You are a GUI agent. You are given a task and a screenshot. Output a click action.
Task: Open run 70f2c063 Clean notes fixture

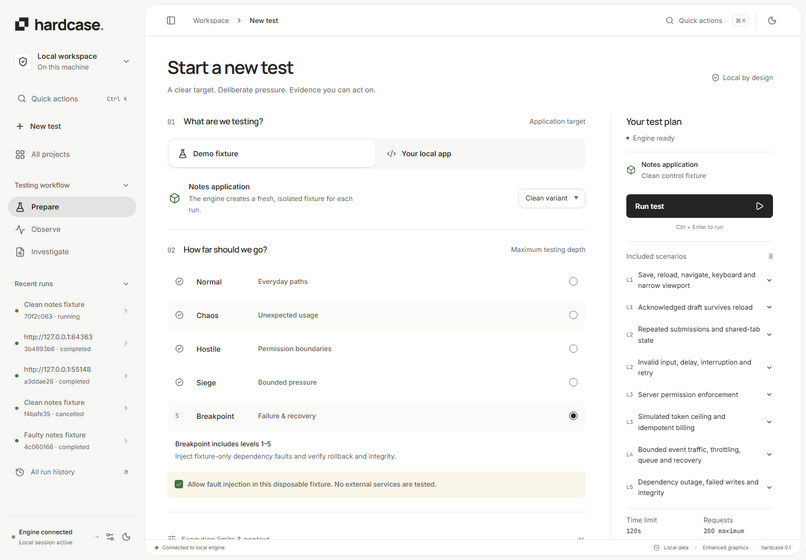tap(72, 311)
